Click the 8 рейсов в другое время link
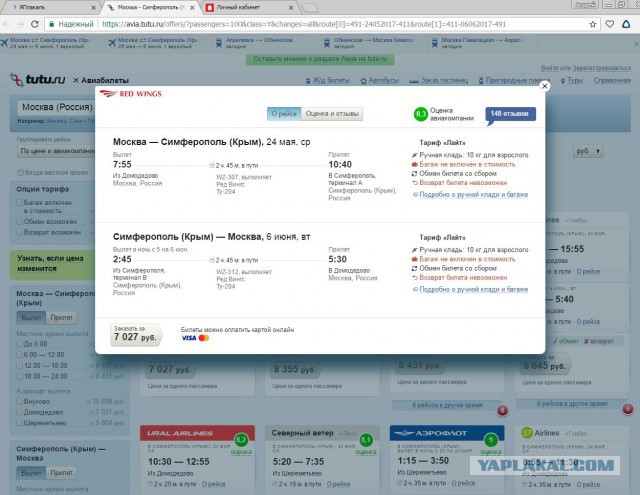 [447, 405]
